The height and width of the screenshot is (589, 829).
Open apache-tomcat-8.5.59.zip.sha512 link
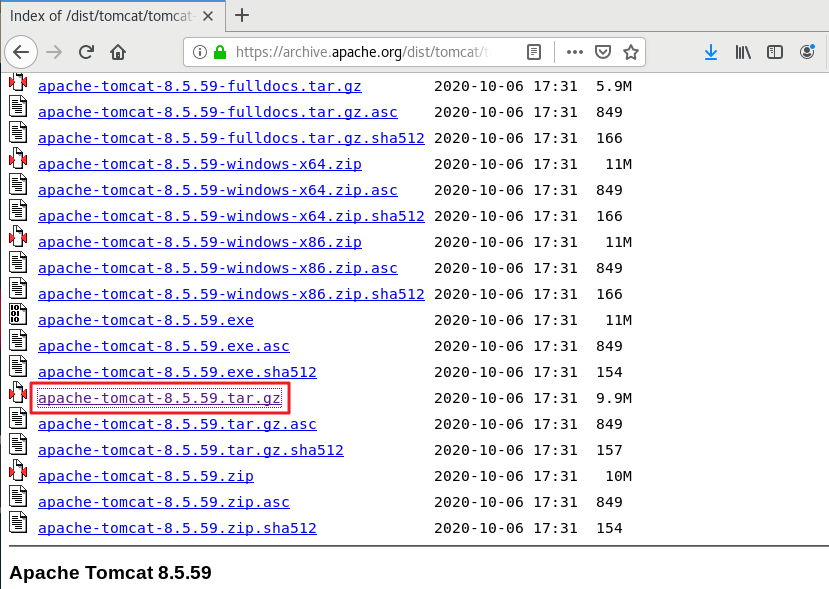click(177, 528)
